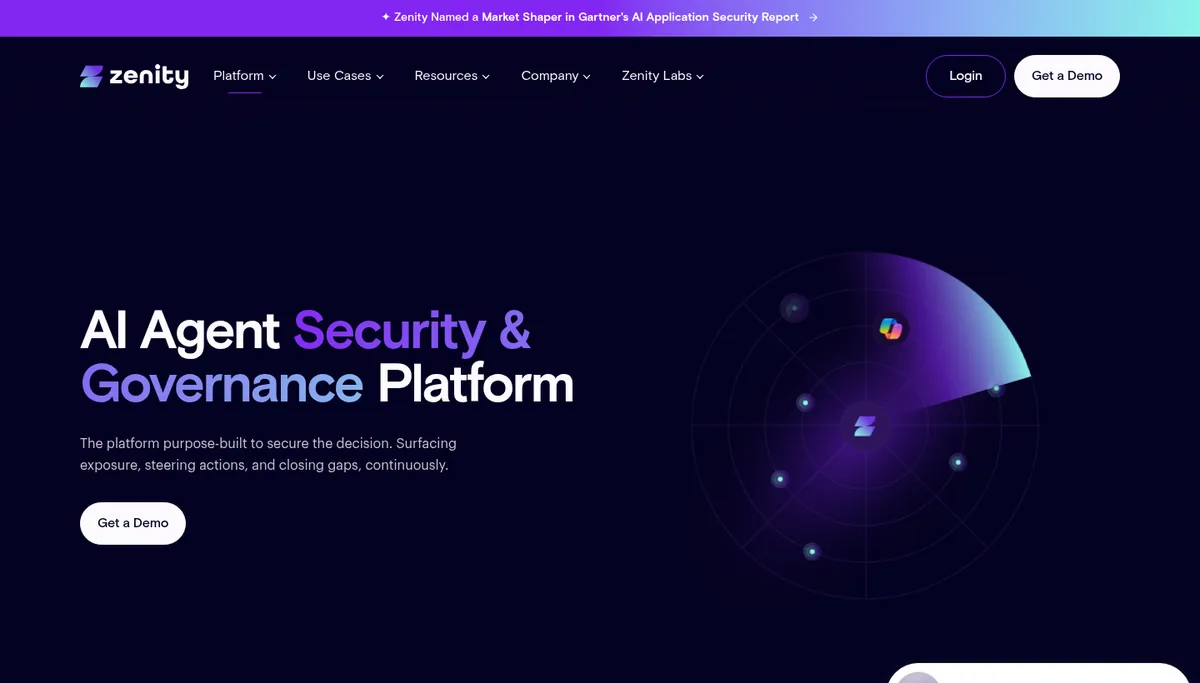Open the Use Cases menu
Image resolution: width=1200 pixels, height=683 pixels.
(x=346, y=76)
